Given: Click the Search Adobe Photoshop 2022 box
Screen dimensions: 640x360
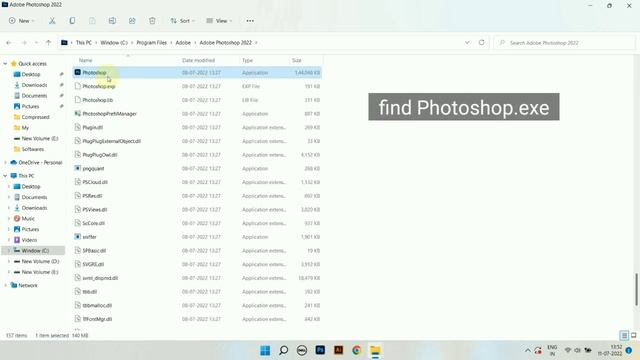Looking at the screenshot, I should [564, 42].
